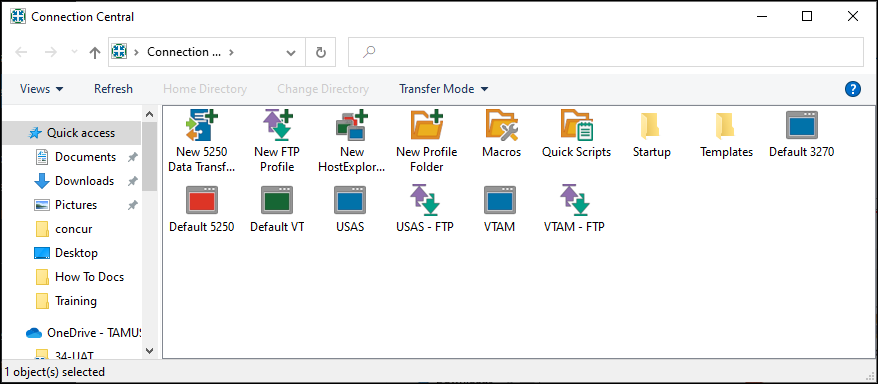Image resolution: width=878 pixels, height=384 pixels.
Task: Open Quick Scripts folder
Action: click(577, 125)
